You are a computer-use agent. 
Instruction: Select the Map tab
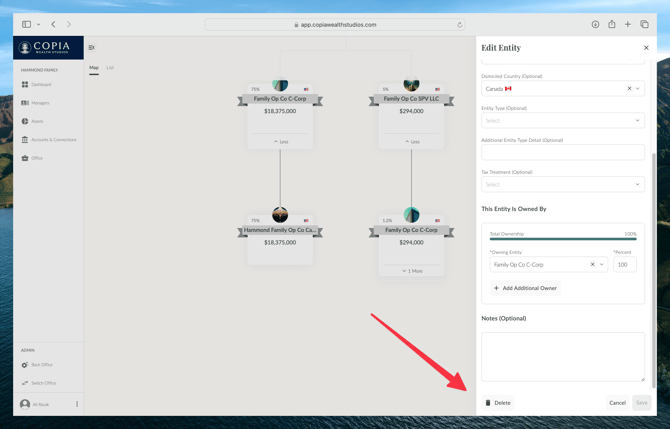(x=94, y=68)
